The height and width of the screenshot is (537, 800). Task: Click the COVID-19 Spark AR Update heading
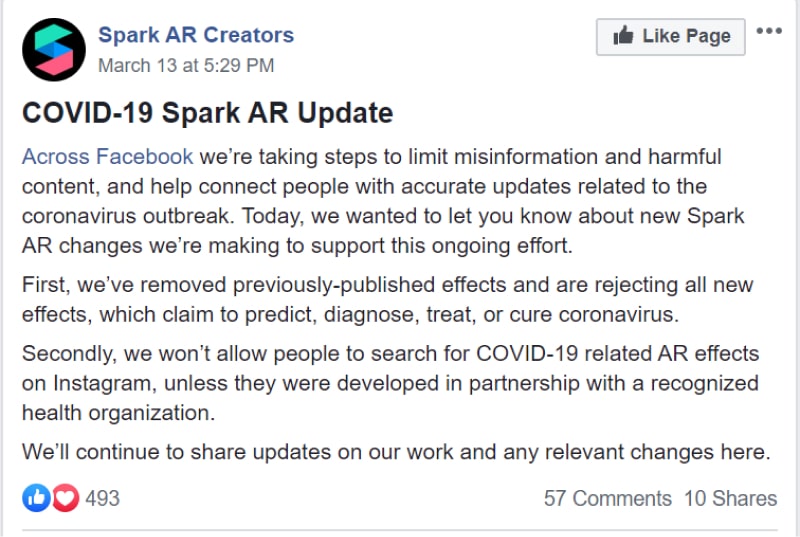(208, 113)
